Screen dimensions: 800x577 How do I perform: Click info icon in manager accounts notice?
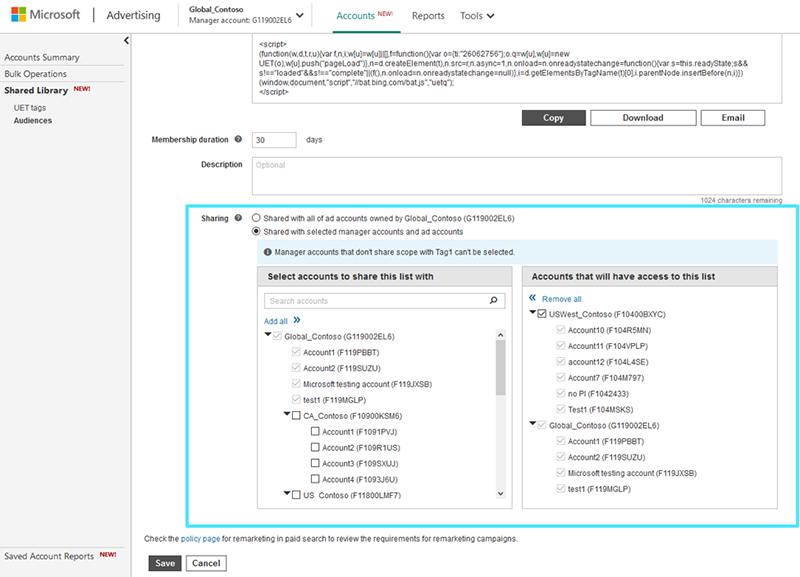(x=267, y=252)
